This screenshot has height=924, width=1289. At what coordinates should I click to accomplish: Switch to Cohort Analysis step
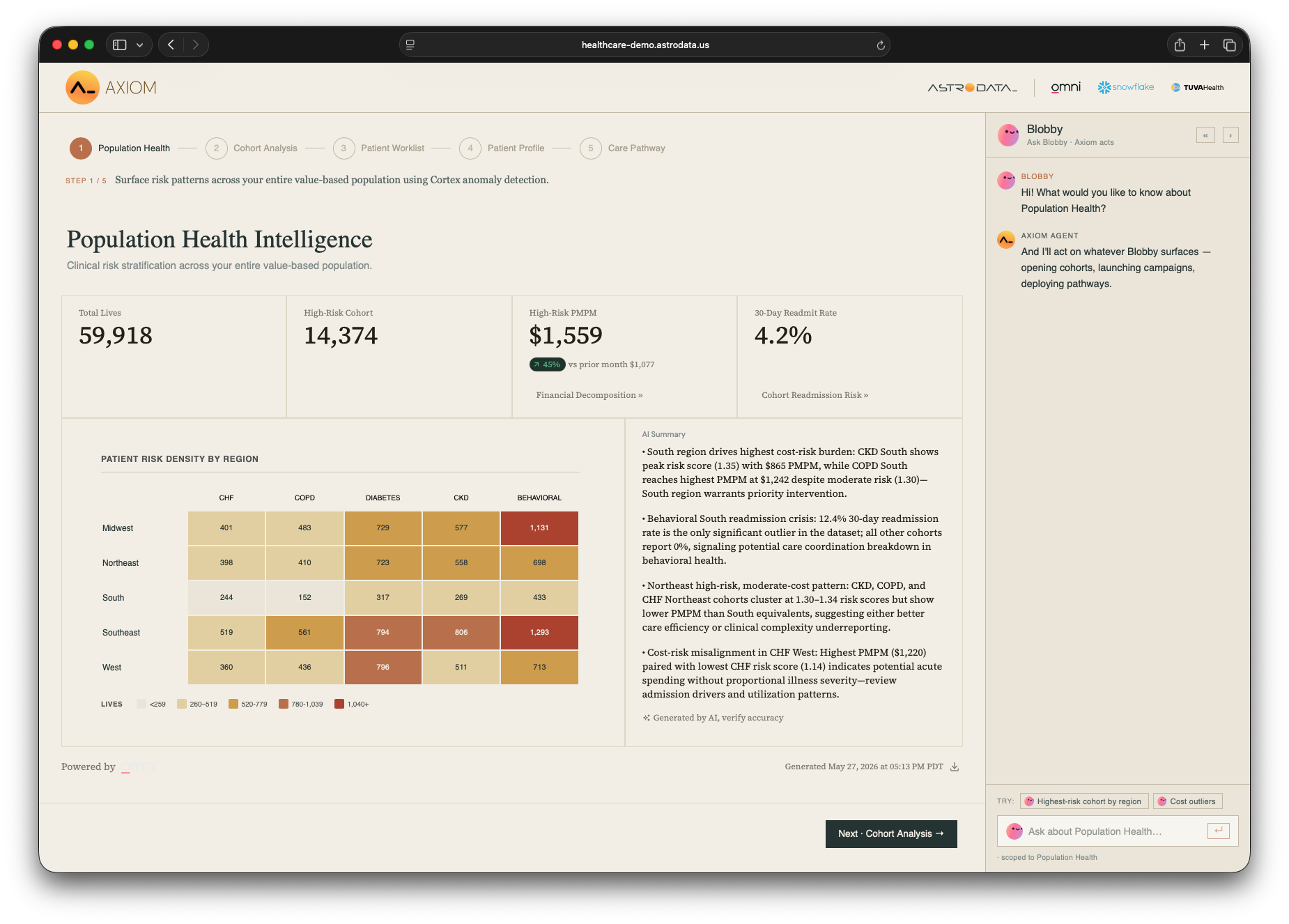pos(252,148)
